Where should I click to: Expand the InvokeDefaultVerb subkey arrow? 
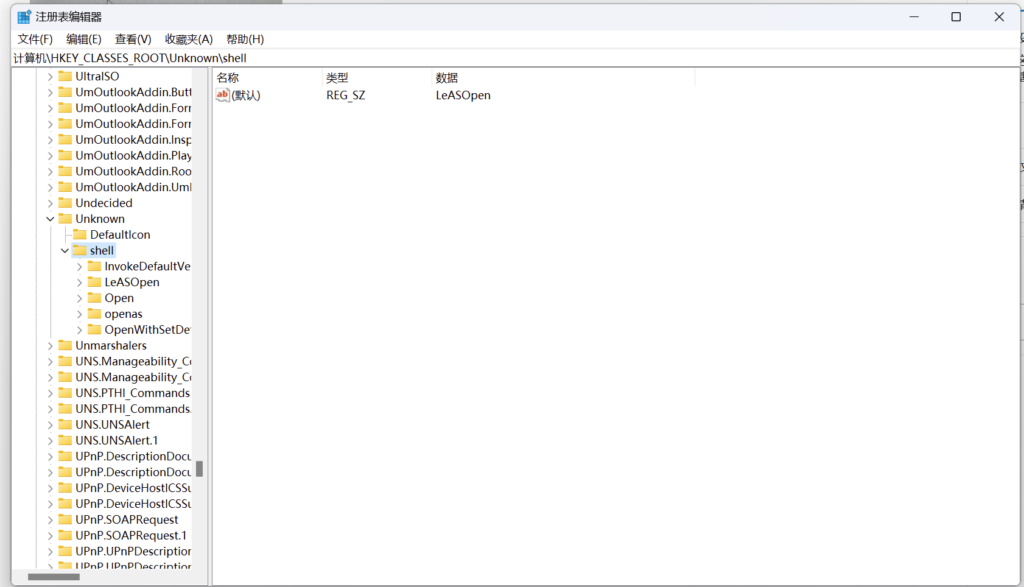80,267
